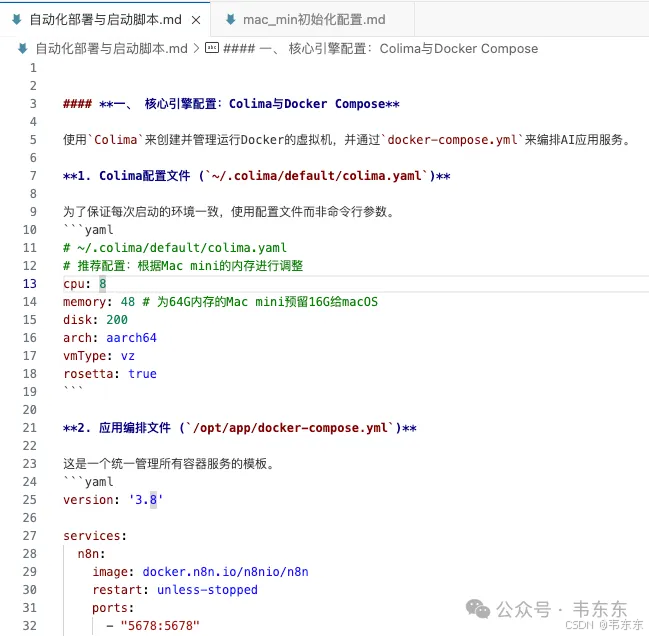Screen dimensions: 649x636
Task: Click markdown file icon on first tab
Action: click(17, 19)
